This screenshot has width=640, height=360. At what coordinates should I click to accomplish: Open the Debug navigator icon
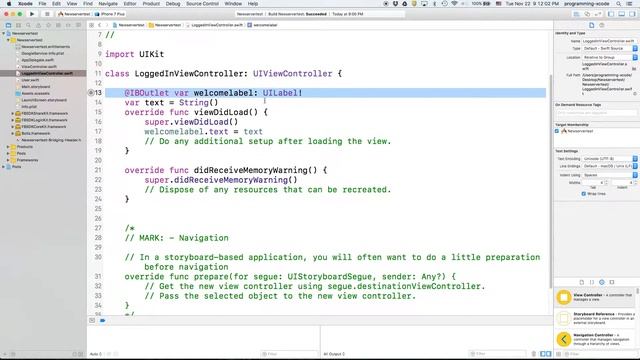58,25
